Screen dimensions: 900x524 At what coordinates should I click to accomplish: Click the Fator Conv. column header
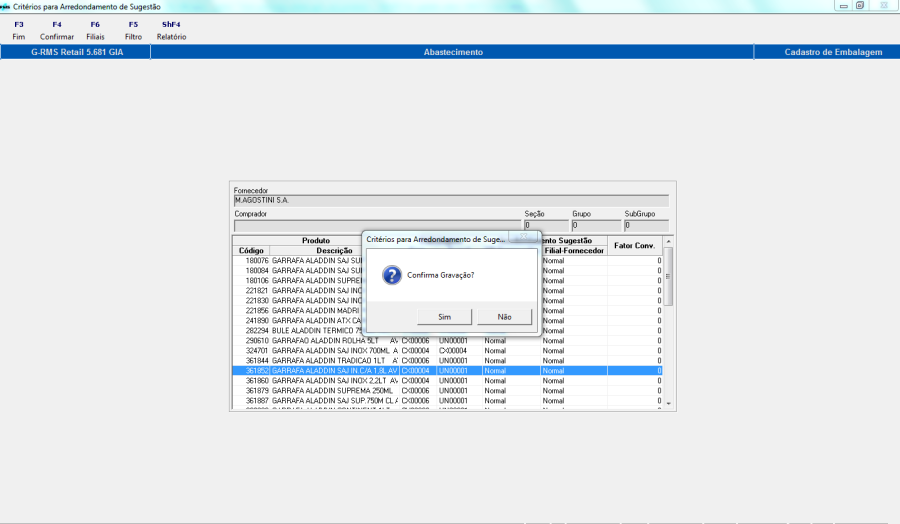click(634, 246)
